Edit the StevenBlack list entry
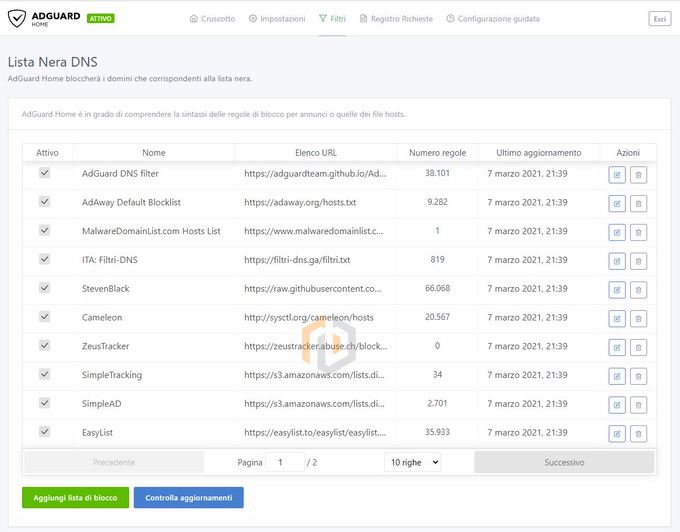Image resolution: width=680 pixels, height=532 pixels. point(617,290)
